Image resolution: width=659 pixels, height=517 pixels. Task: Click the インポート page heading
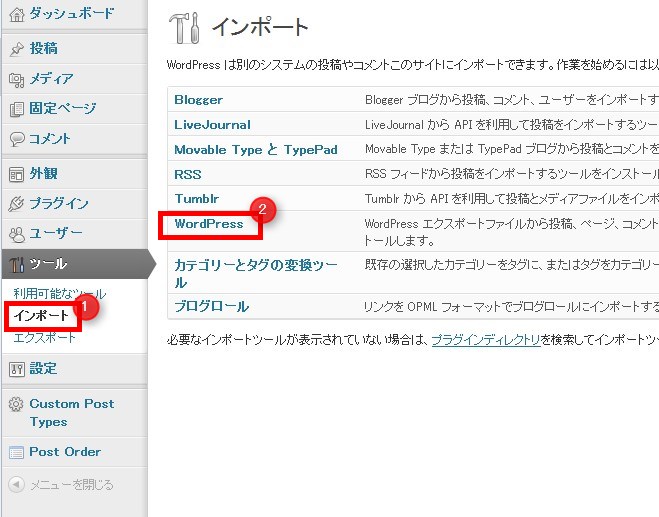coord(260,27)
